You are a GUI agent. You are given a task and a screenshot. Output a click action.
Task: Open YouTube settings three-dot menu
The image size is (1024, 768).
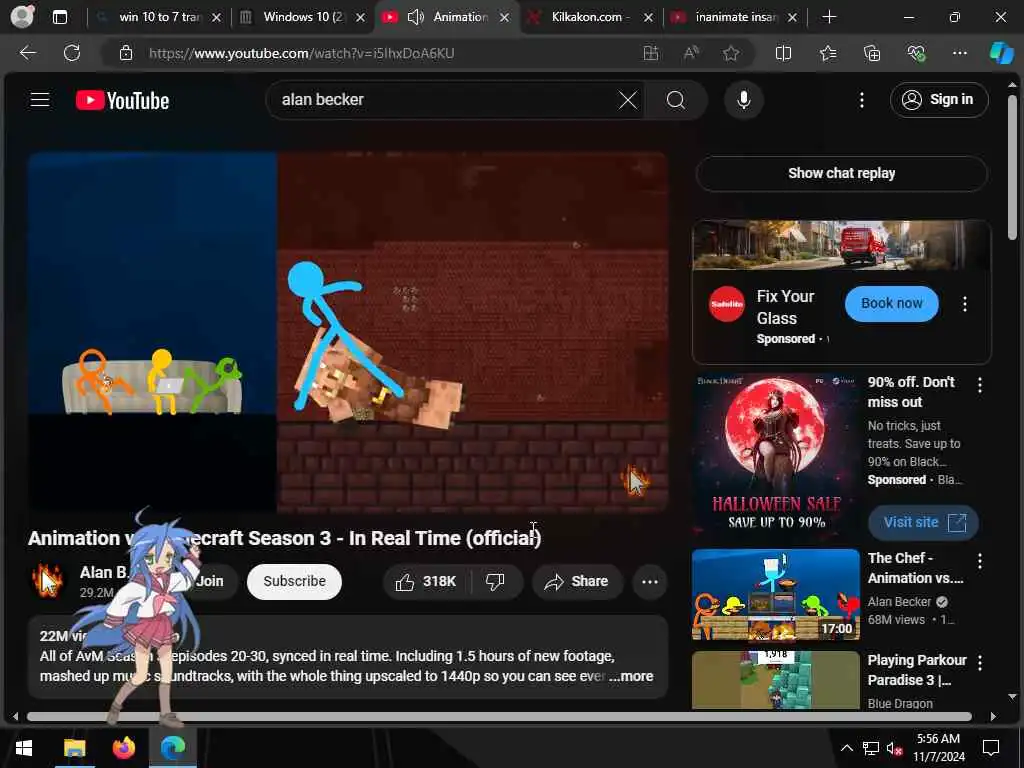click(x=861, y=100)
